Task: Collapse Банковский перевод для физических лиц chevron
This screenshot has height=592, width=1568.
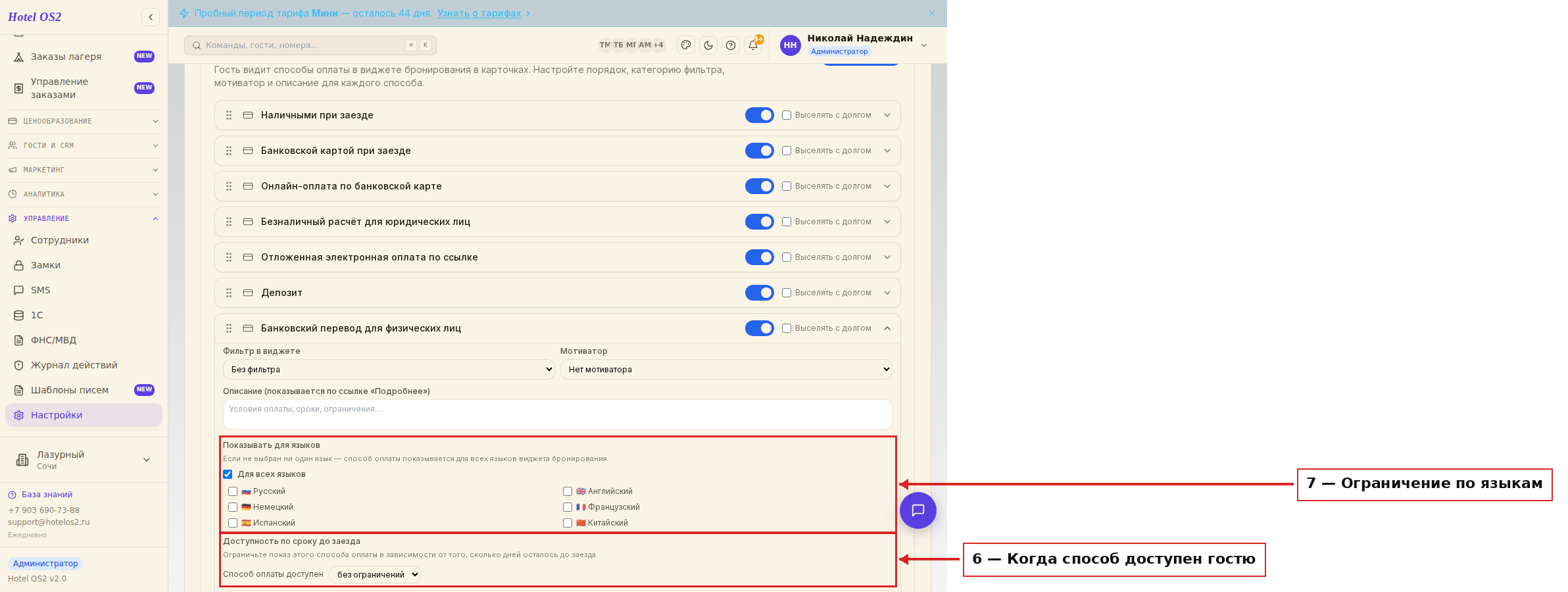Action: tap(887, 328)
